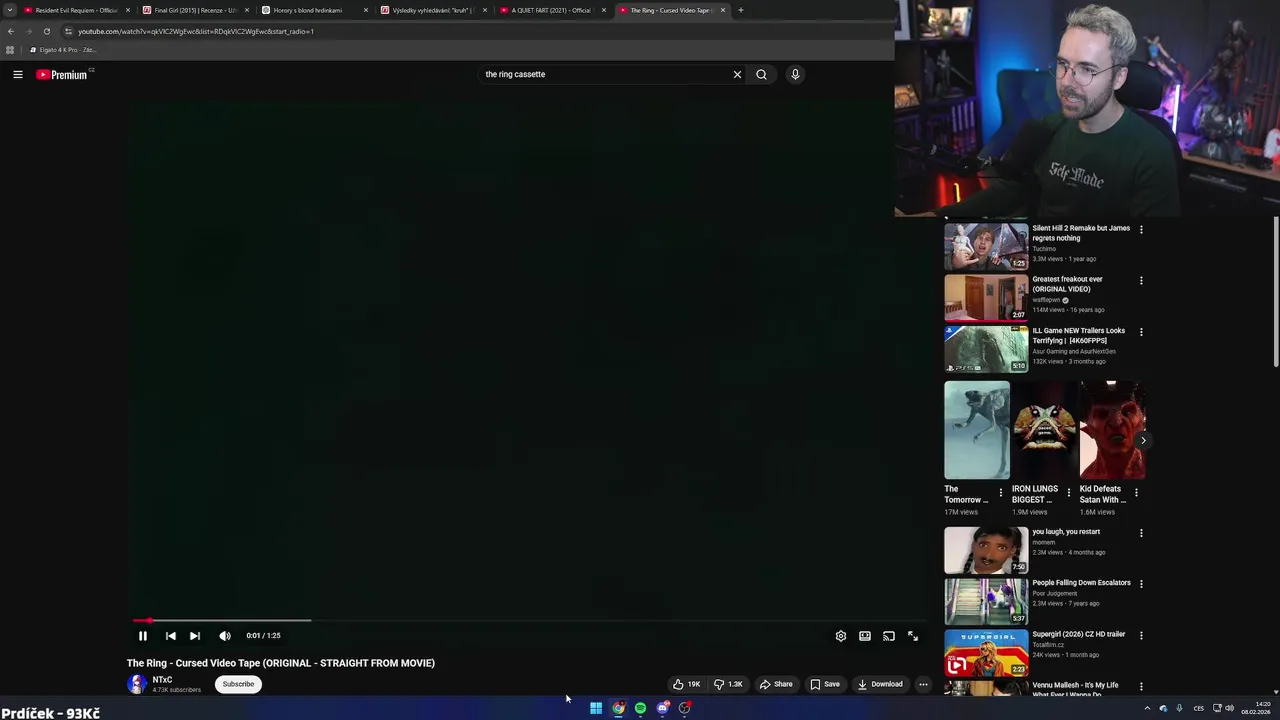Dislike the video with 1.3K dislikes
This screenshot has height=720, width=1280.
(729, 684)
